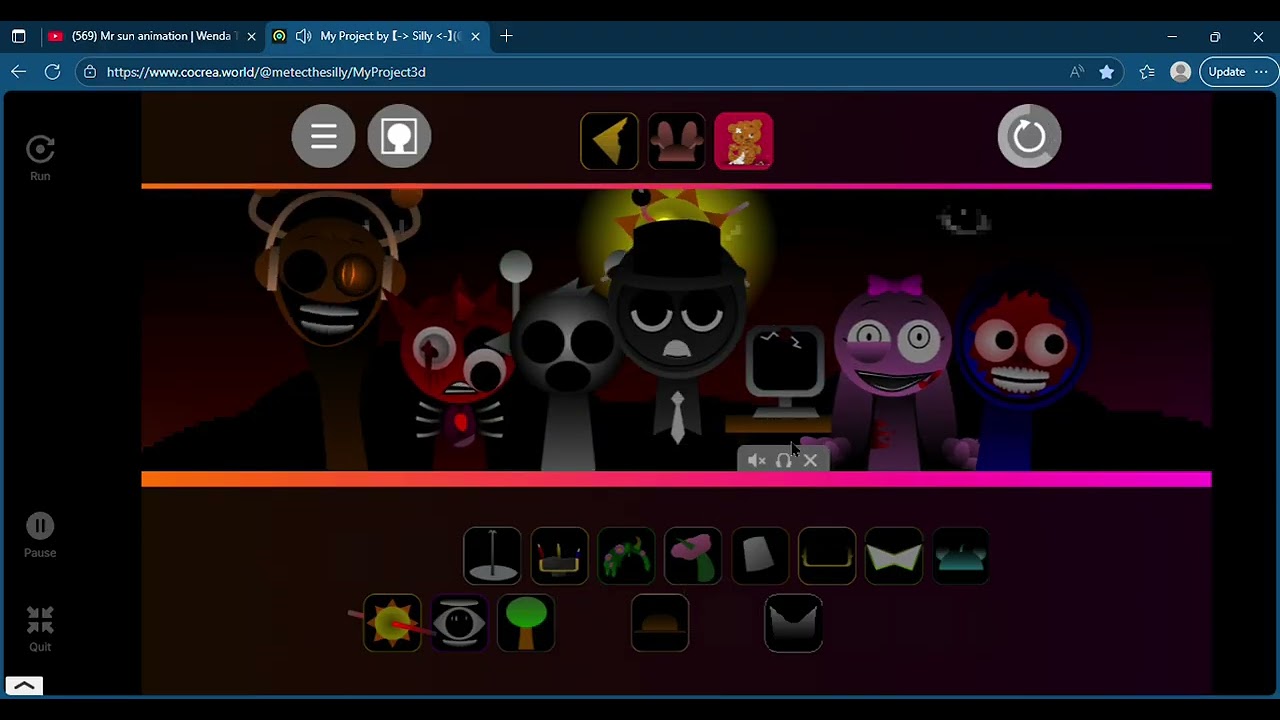The height and width of the screenshot is (720, 1280).
Task: Reset the mix with the circular arrow button
Action: tap(1029, 136)
